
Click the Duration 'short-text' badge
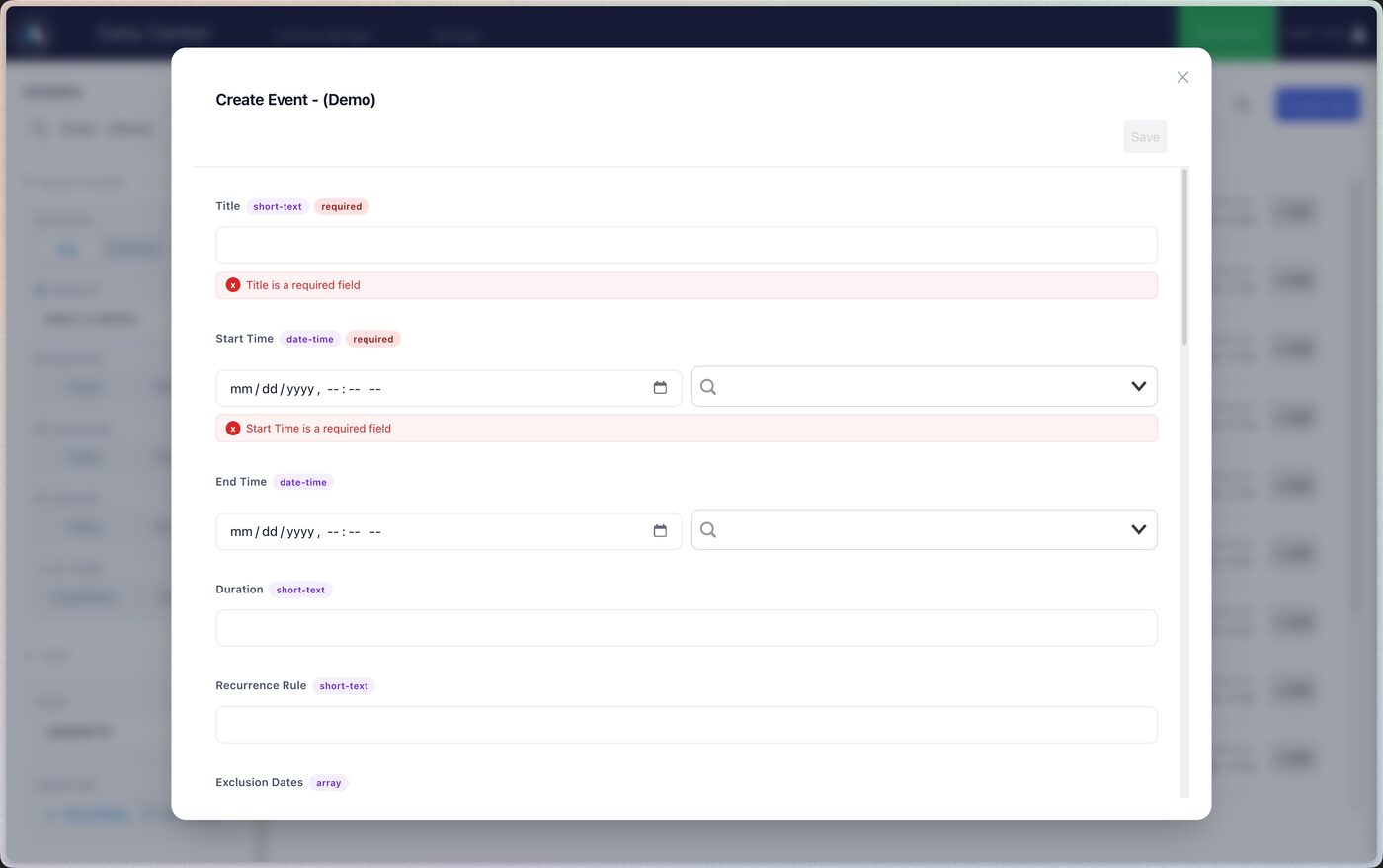(300, 590)
